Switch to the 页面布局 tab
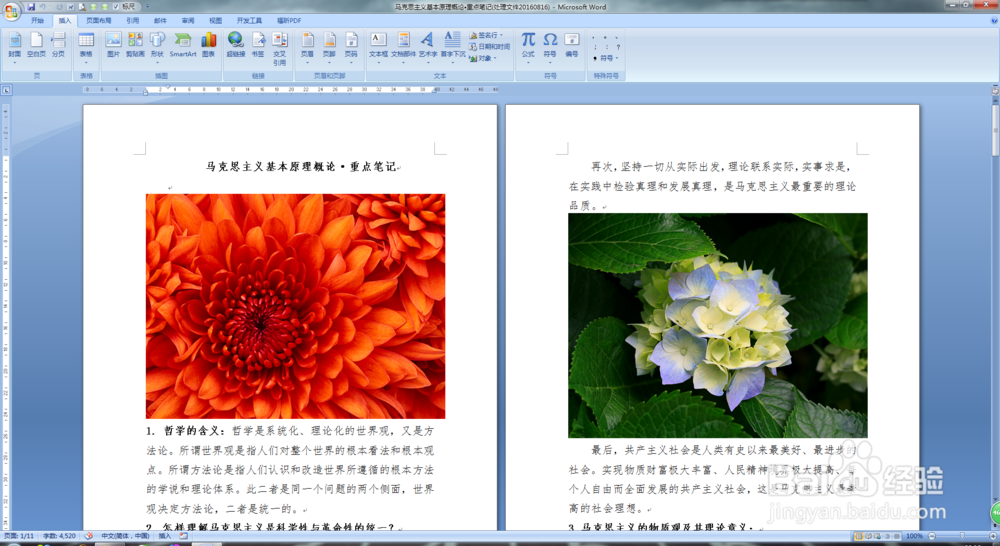Screen dimensions: 1000x546 (x=99, y=20)
